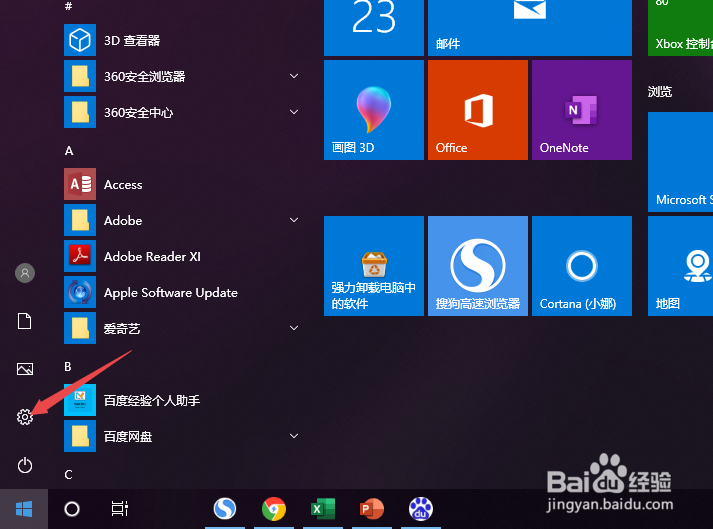Launch Access from the app list
713x529 pixels.
pyautogui.click(x=182, y=184)
